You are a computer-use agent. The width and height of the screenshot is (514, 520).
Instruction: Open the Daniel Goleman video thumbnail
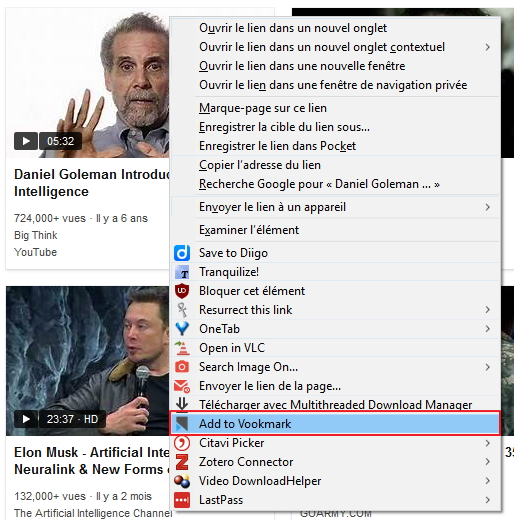pos(87,83)
